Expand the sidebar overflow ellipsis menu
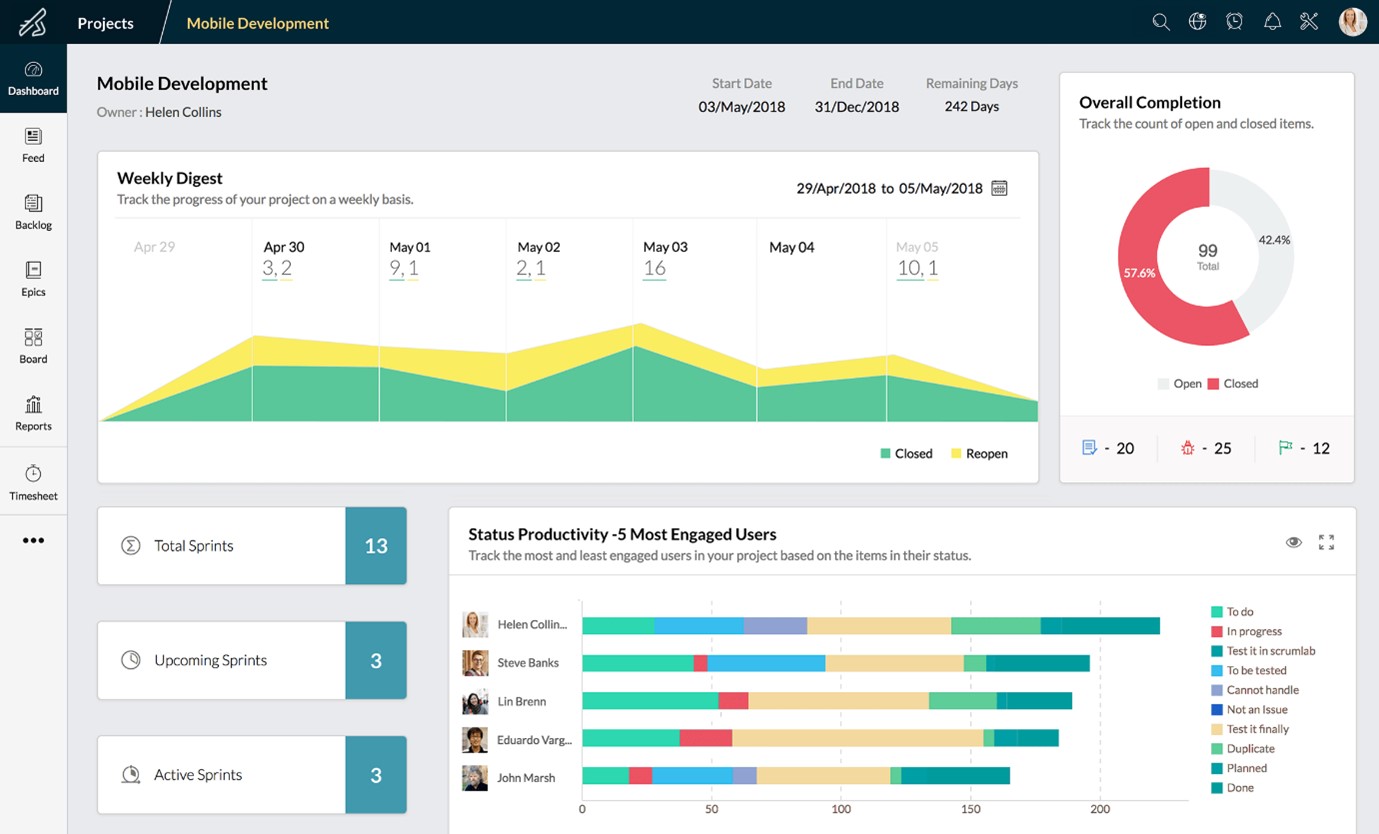 33,540
